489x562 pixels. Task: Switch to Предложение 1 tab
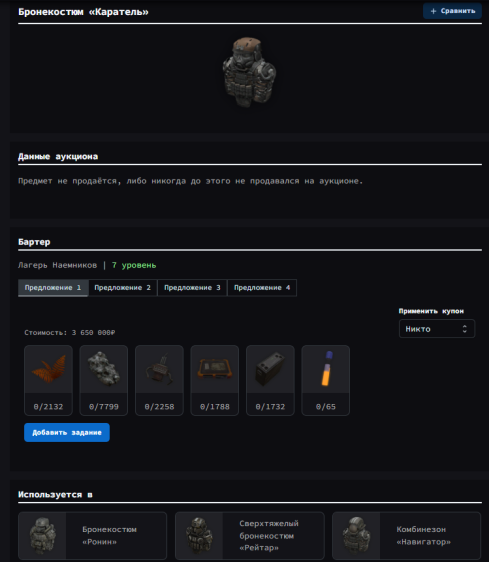(53, 288)
